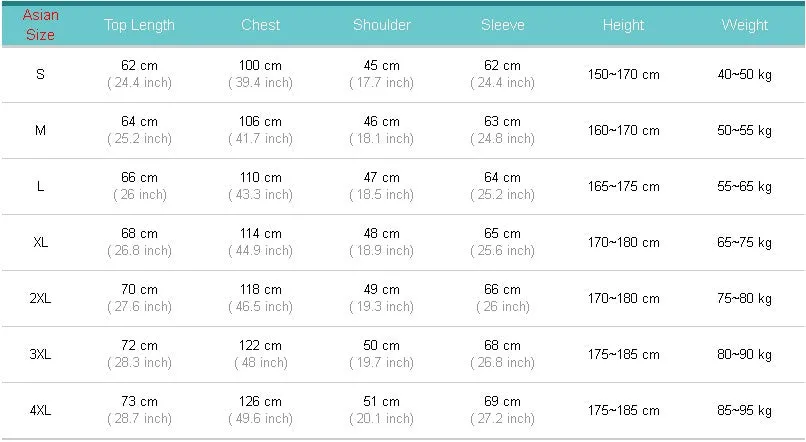Select the 51 cm shoulder value
The image size is (806, 442).
381,401
